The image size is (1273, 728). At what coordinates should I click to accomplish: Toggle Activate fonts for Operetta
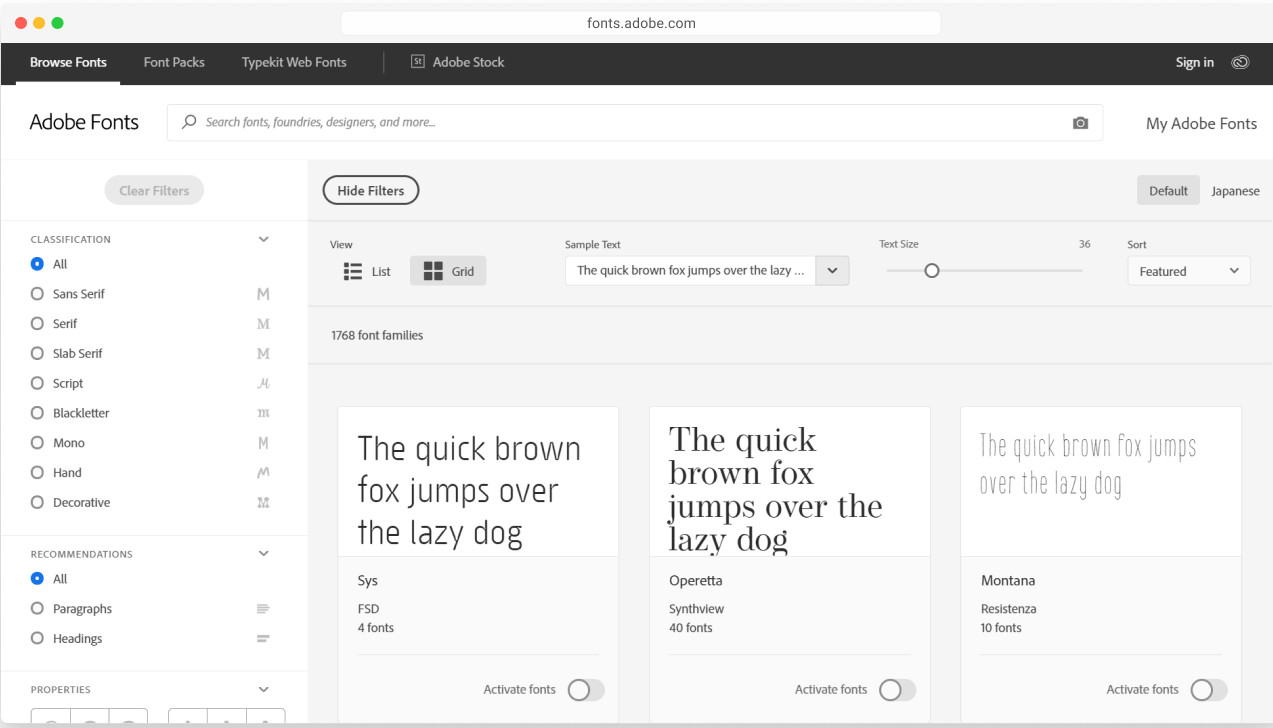point(897,690)
